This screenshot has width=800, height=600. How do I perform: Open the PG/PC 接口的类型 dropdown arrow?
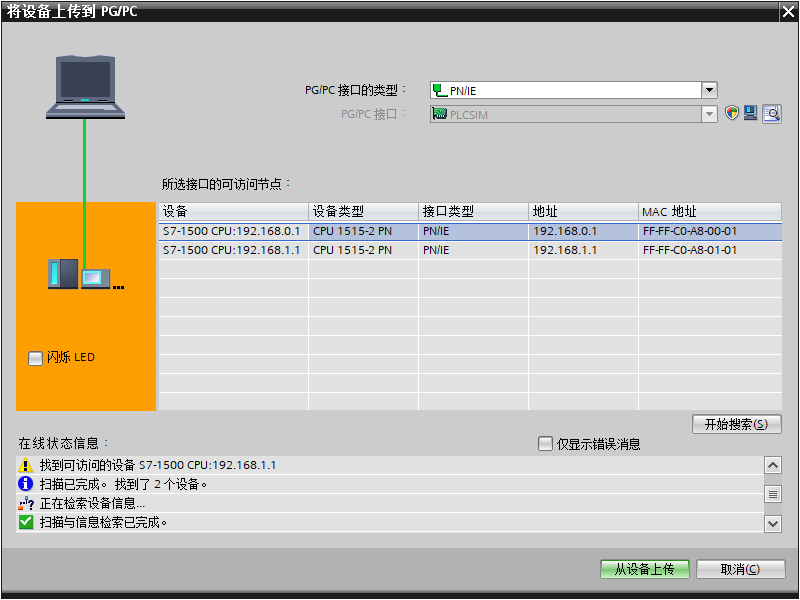pyautogui.click(x=709, y=90)
